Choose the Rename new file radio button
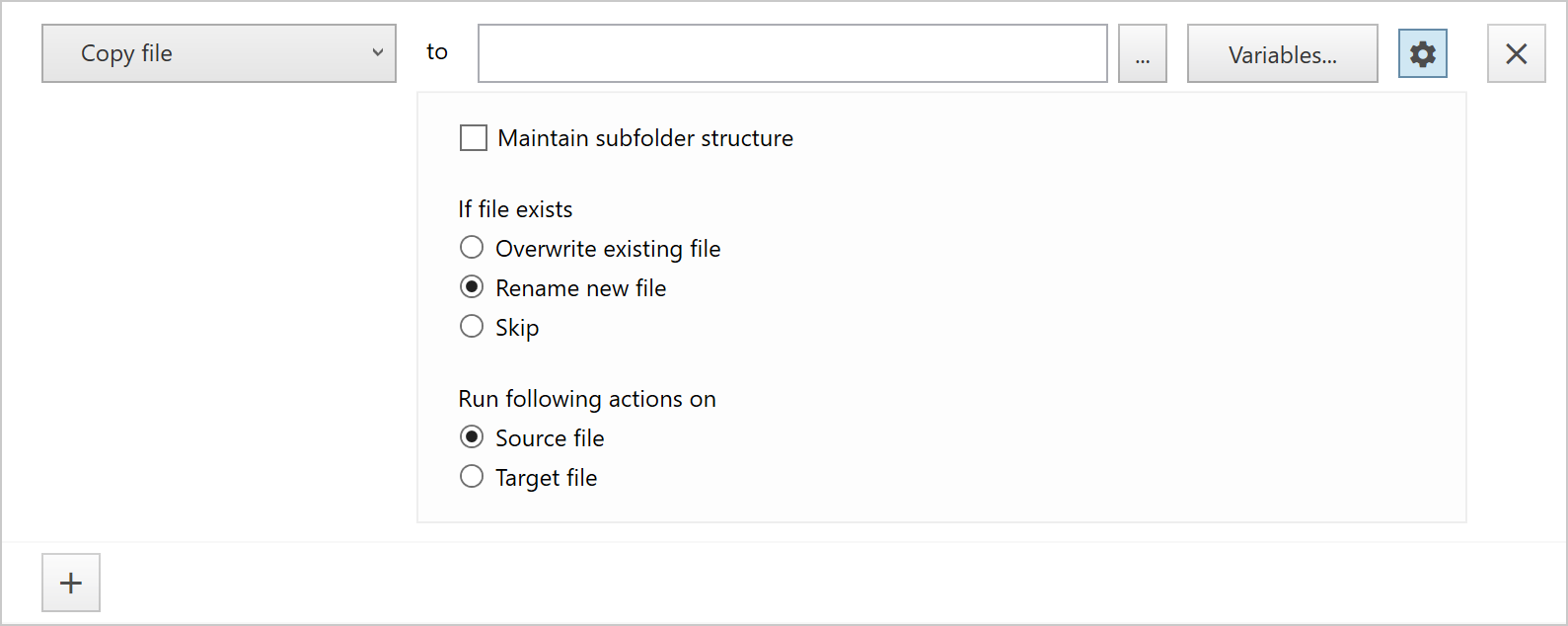This screenshot has width=1568, height=626. pos(472,286)
